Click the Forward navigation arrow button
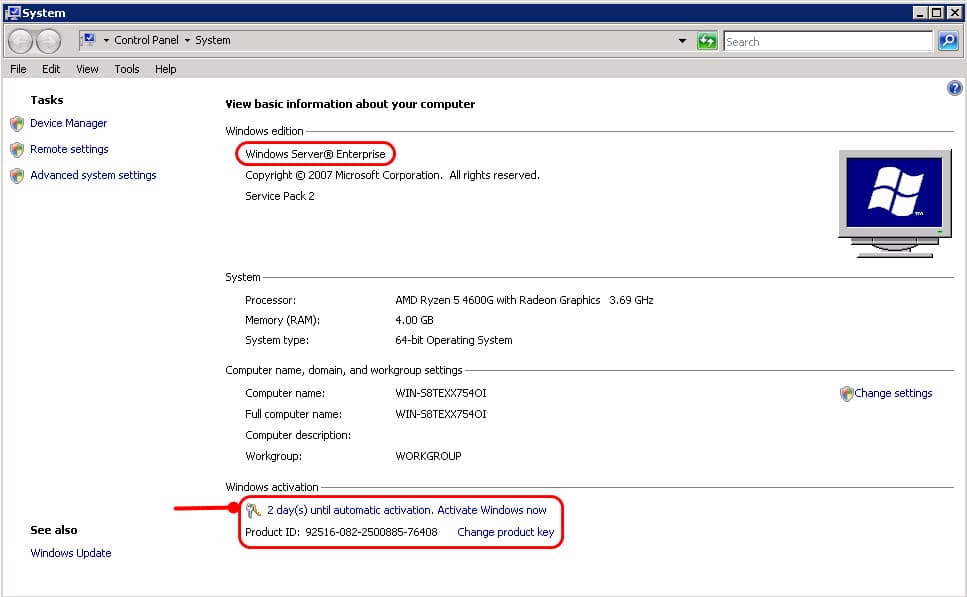The image size is (967, 597). pyautogui.click(x=49, y=41)
